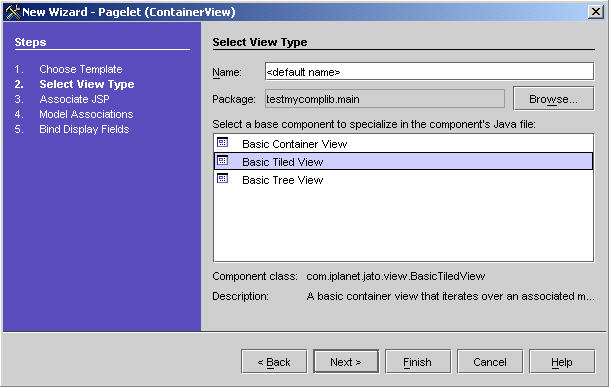Click the truncated Description text

[x=450, y=296]
